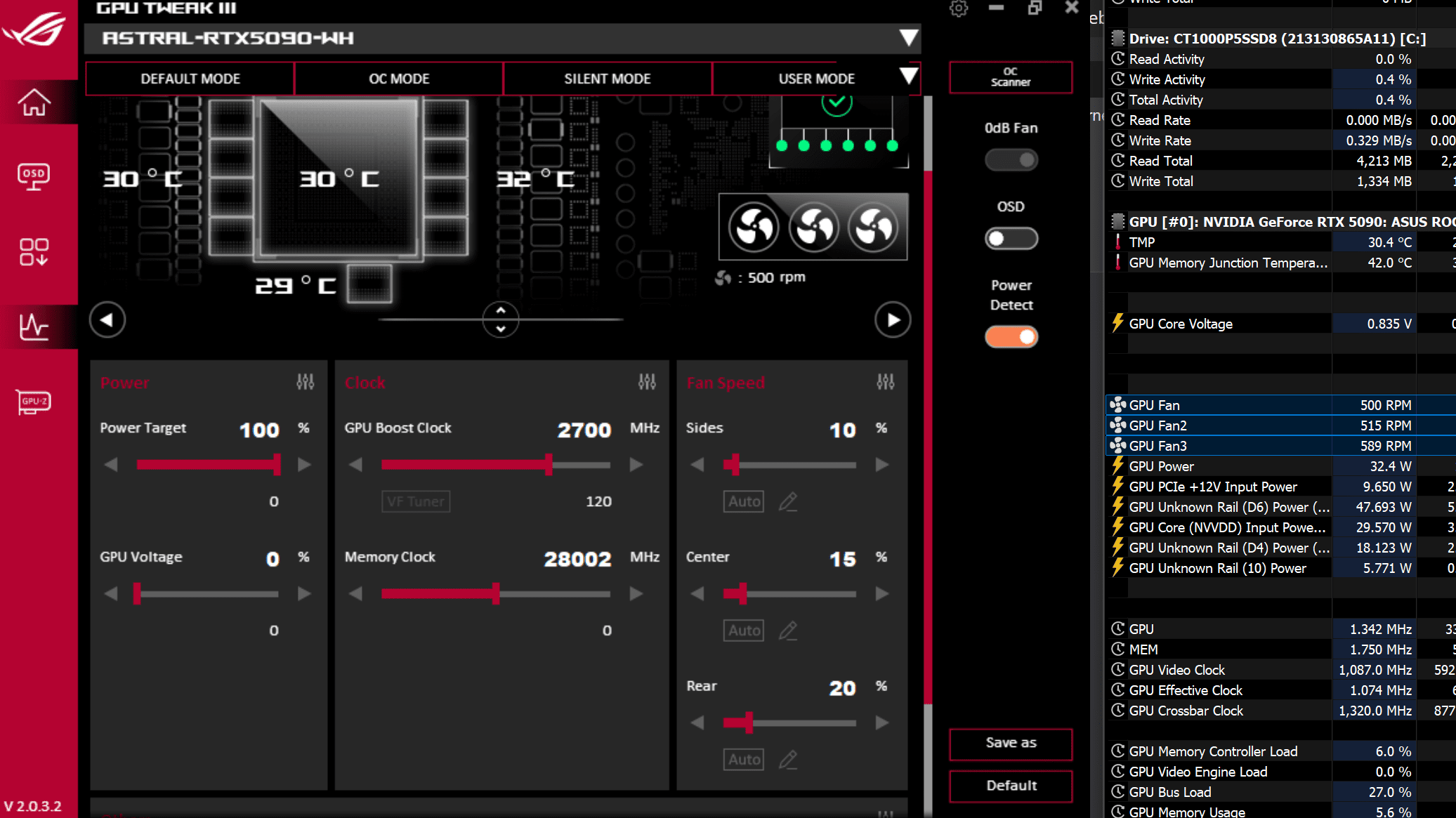Open the utility download sidebar icon

(34, 251)
